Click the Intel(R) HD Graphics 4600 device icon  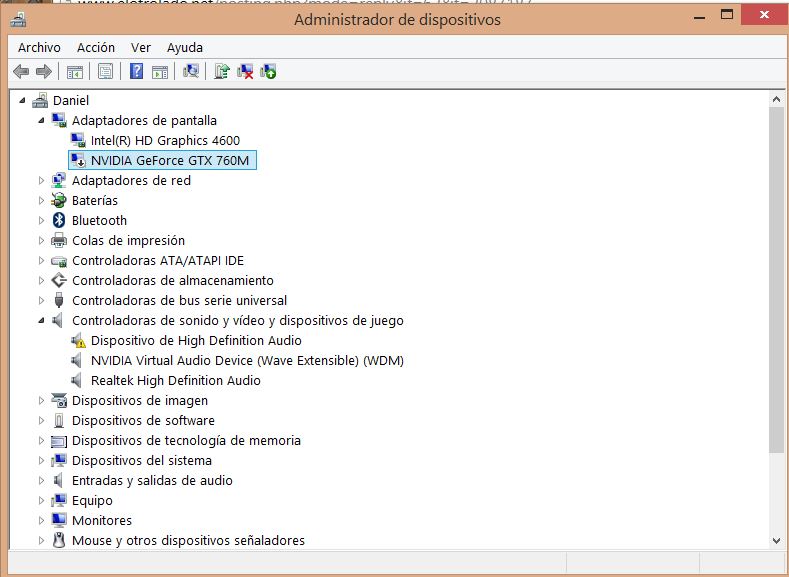pyautogui.click(x=78, y=140)
